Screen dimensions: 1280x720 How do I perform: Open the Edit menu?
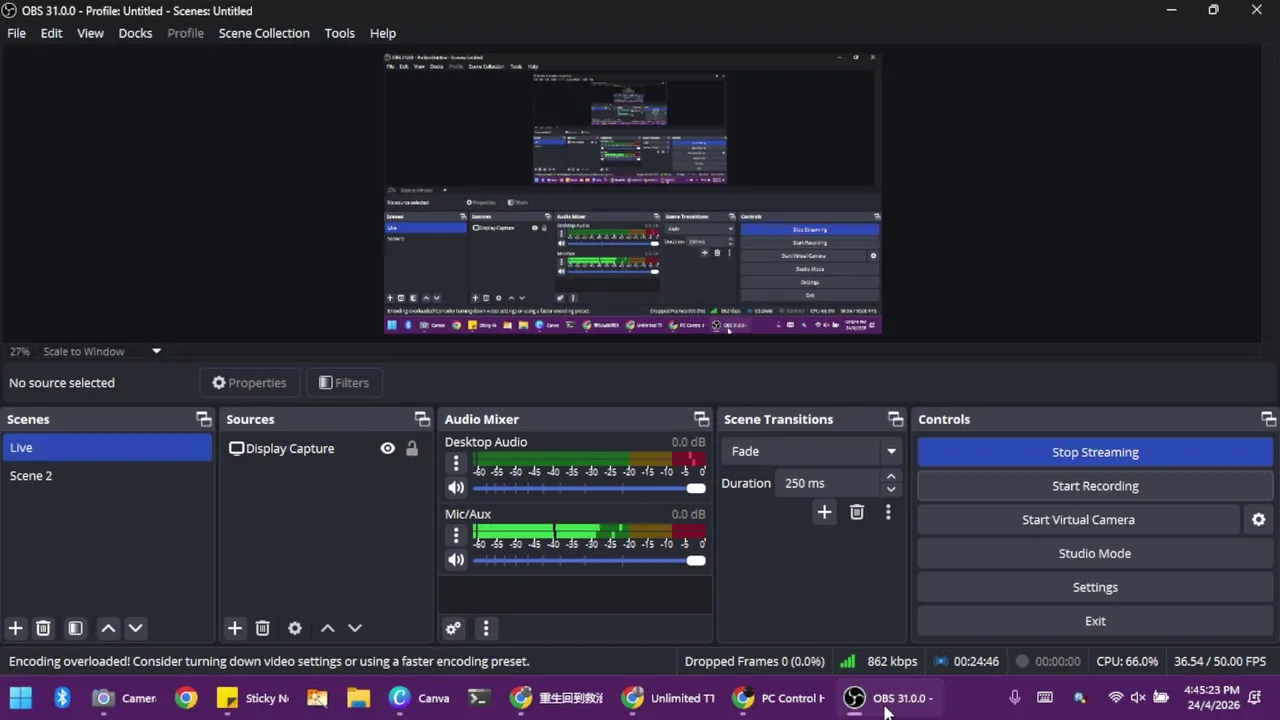[51, 33]
